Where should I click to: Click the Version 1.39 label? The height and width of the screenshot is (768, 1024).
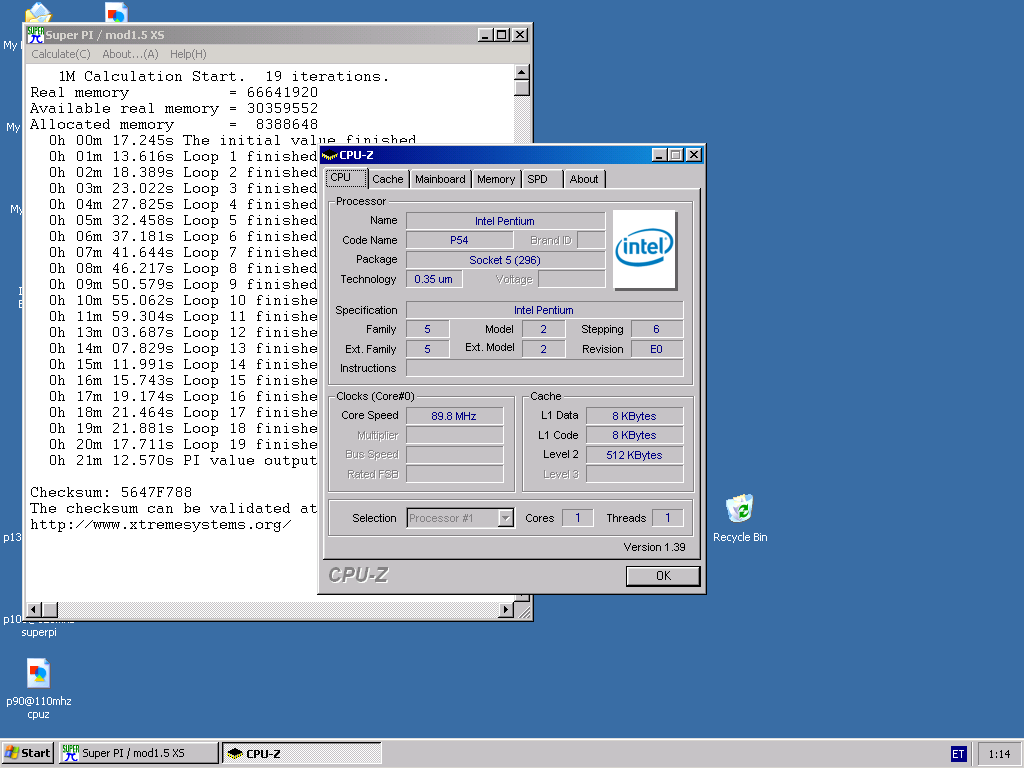pos(654,547)
